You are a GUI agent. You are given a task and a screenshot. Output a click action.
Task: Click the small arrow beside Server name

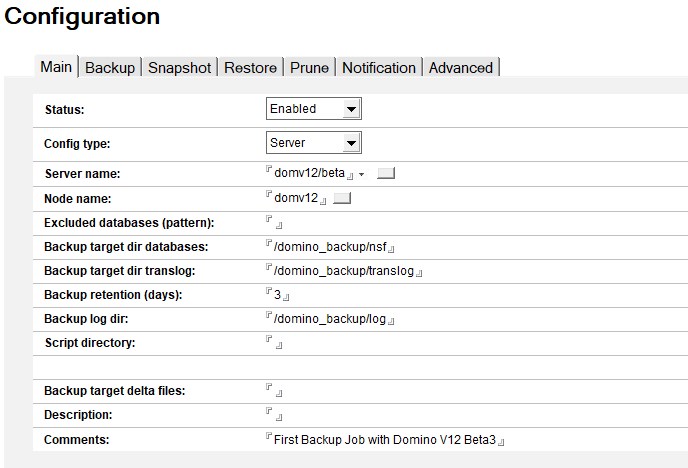[360, 174]
